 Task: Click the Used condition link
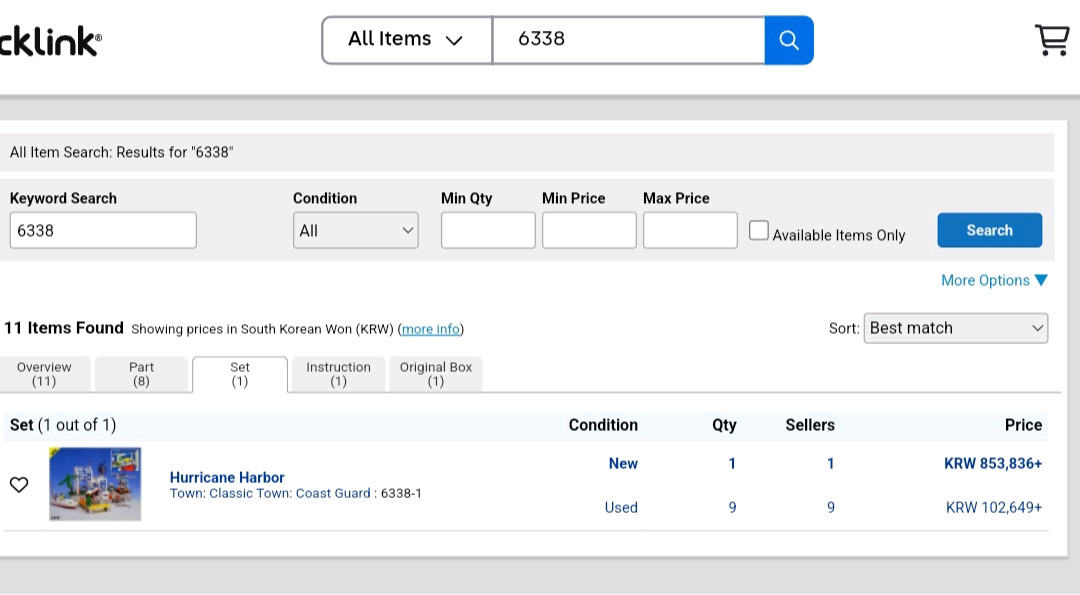[621, 508]
